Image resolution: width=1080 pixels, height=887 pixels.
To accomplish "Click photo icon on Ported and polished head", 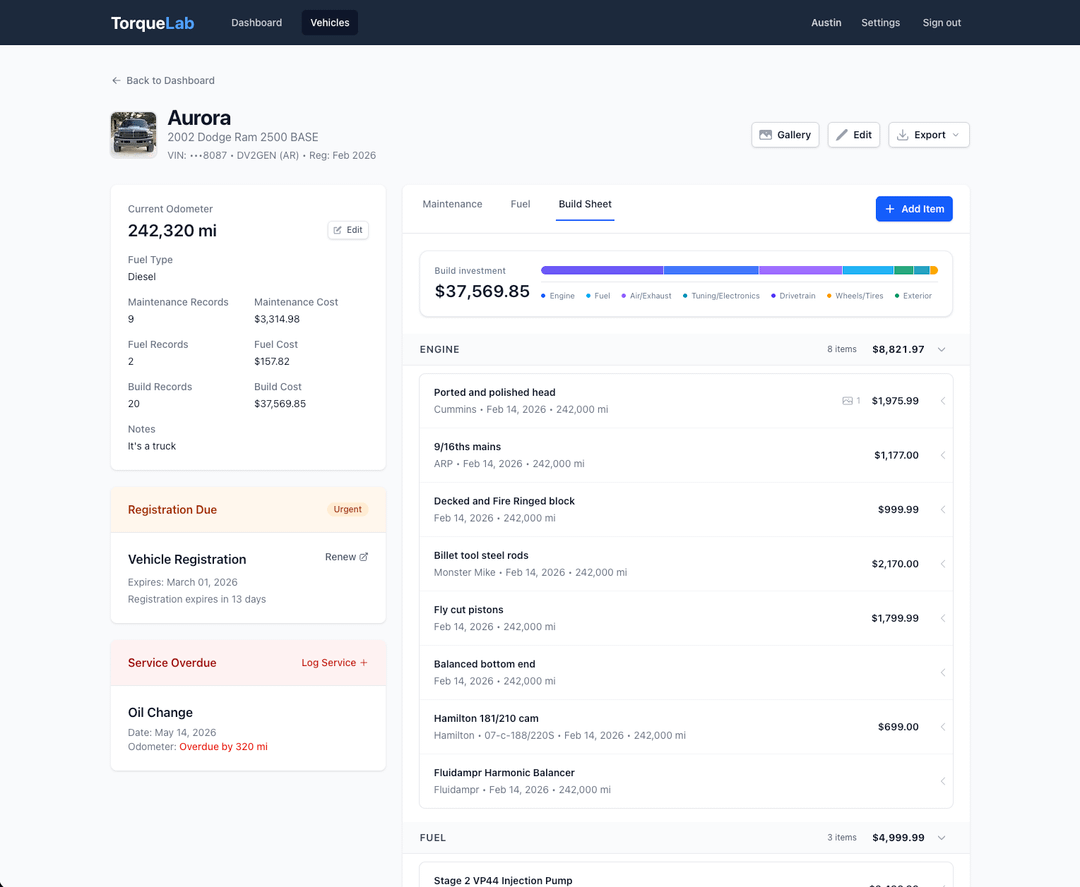I will 848,401.
